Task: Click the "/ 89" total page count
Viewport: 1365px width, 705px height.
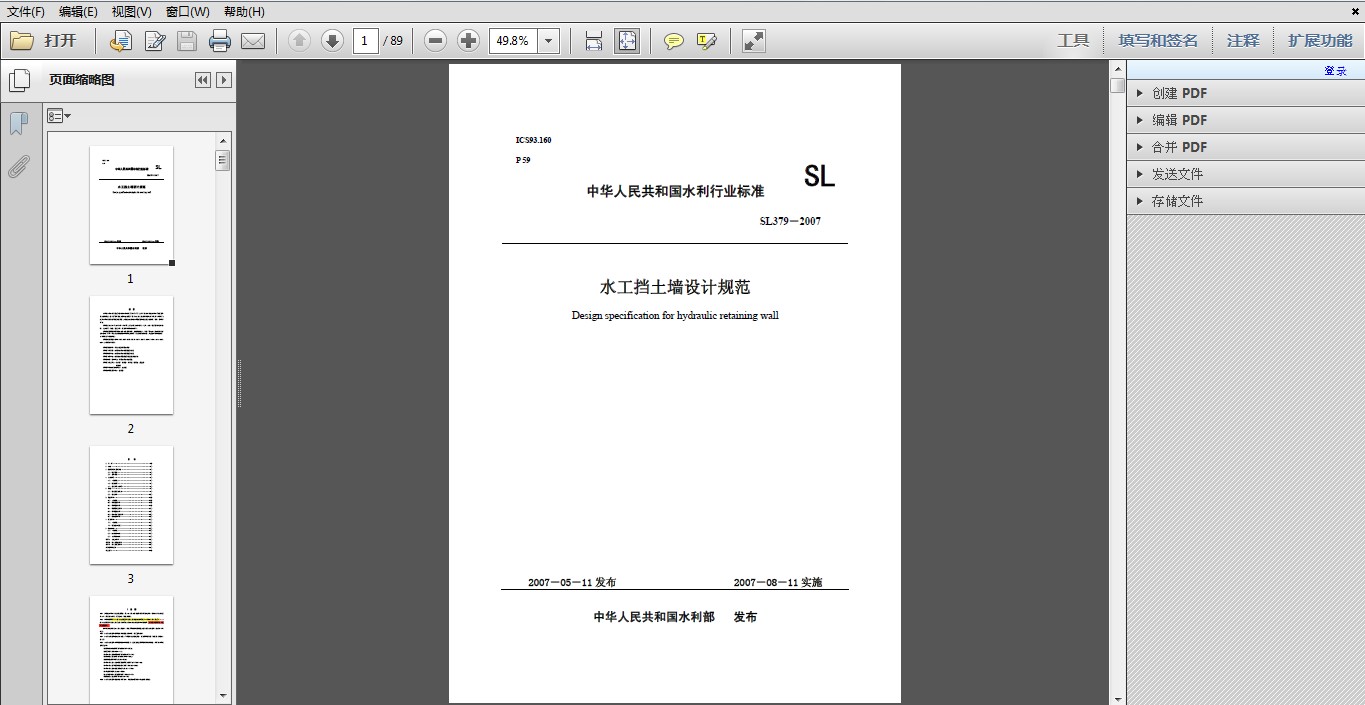Action: click(393, 41)
